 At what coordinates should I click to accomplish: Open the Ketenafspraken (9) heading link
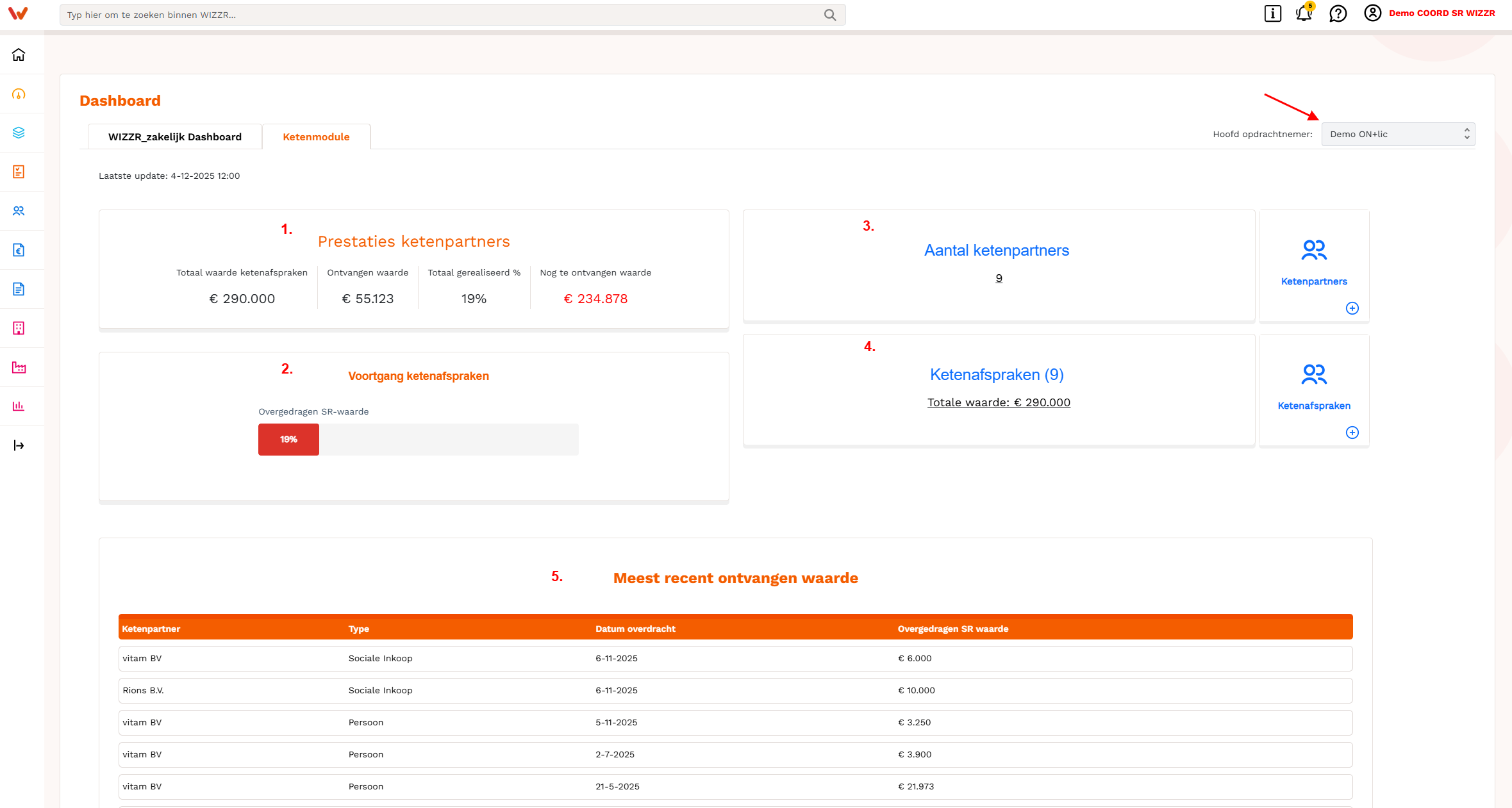click(997, 375)
